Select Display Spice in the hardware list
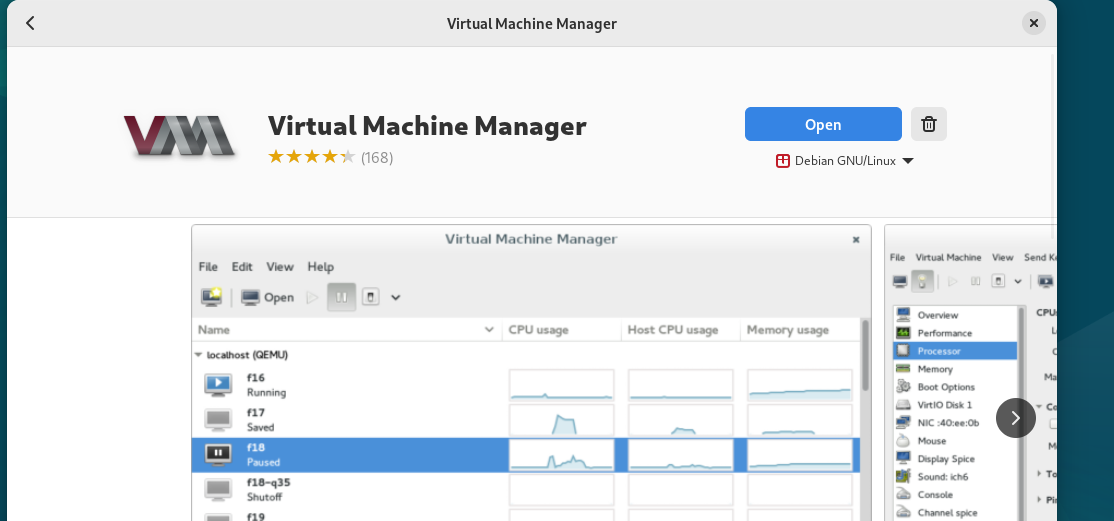 pos(955,458)
